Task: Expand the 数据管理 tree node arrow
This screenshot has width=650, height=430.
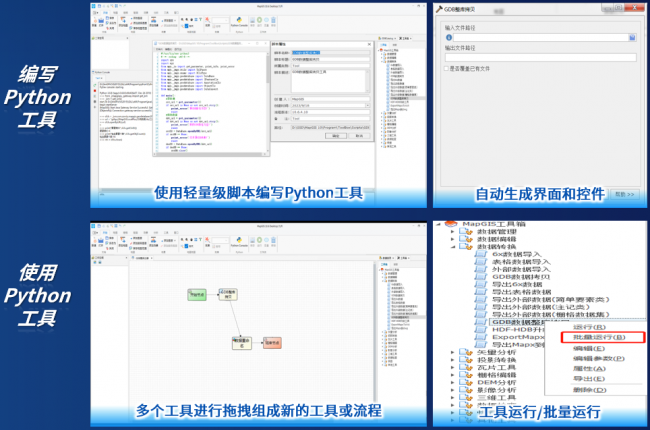Action: (x=453, y=232)
